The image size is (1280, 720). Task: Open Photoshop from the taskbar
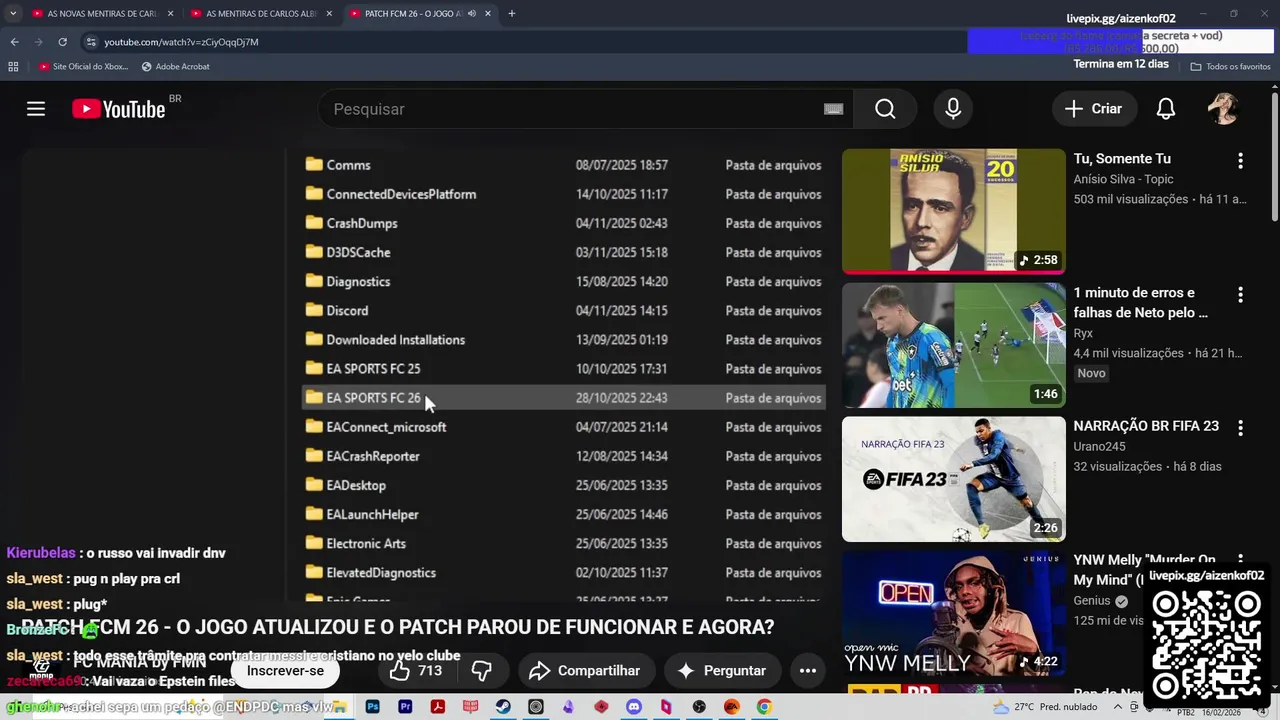[x=373, y=707]
